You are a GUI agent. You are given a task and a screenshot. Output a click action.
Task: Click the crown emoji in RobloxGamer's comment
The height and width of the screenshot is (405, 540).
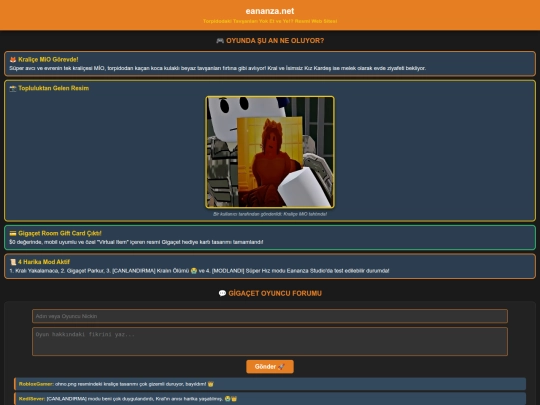(210, 384)
